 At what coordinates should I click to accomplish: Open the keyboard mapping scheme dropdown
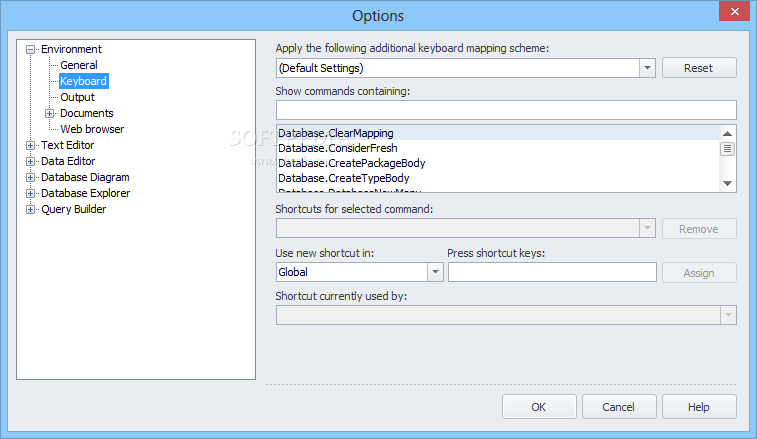[x=646, y=68]
